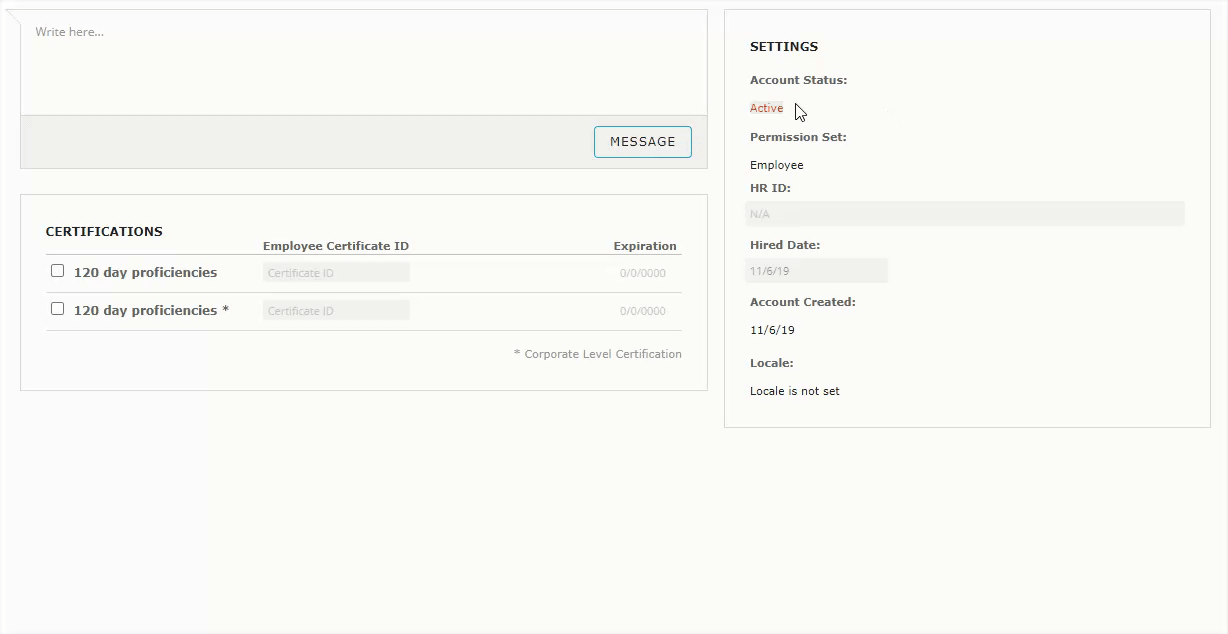
Task: Check the first 120 day proficiencies checkbox (no asterisk)
Action: [57, 271]
